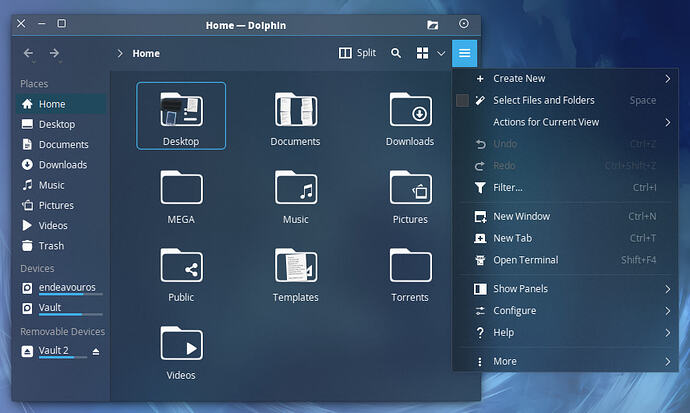Open the Templates folder icon
Viewport: 690px width, 413px height.
click(295, 267)
